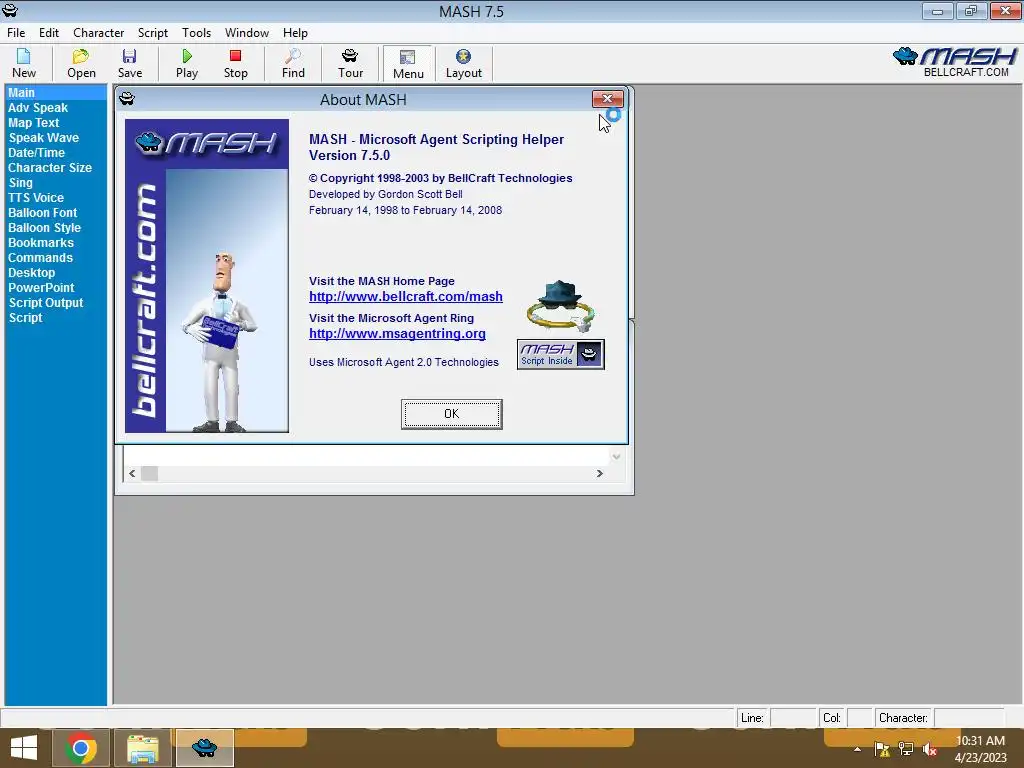
Task: Select Desktop in the sidebar
Action: pyautogui.click(x=56, y=273)
